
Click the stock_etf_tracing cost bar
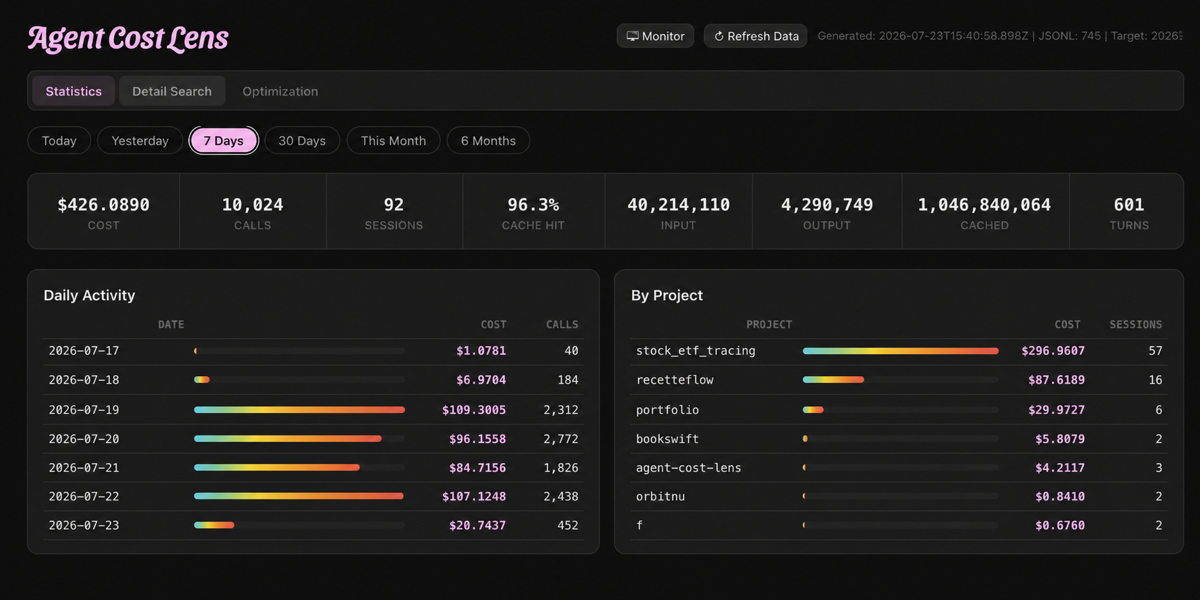tap(900, 351)
